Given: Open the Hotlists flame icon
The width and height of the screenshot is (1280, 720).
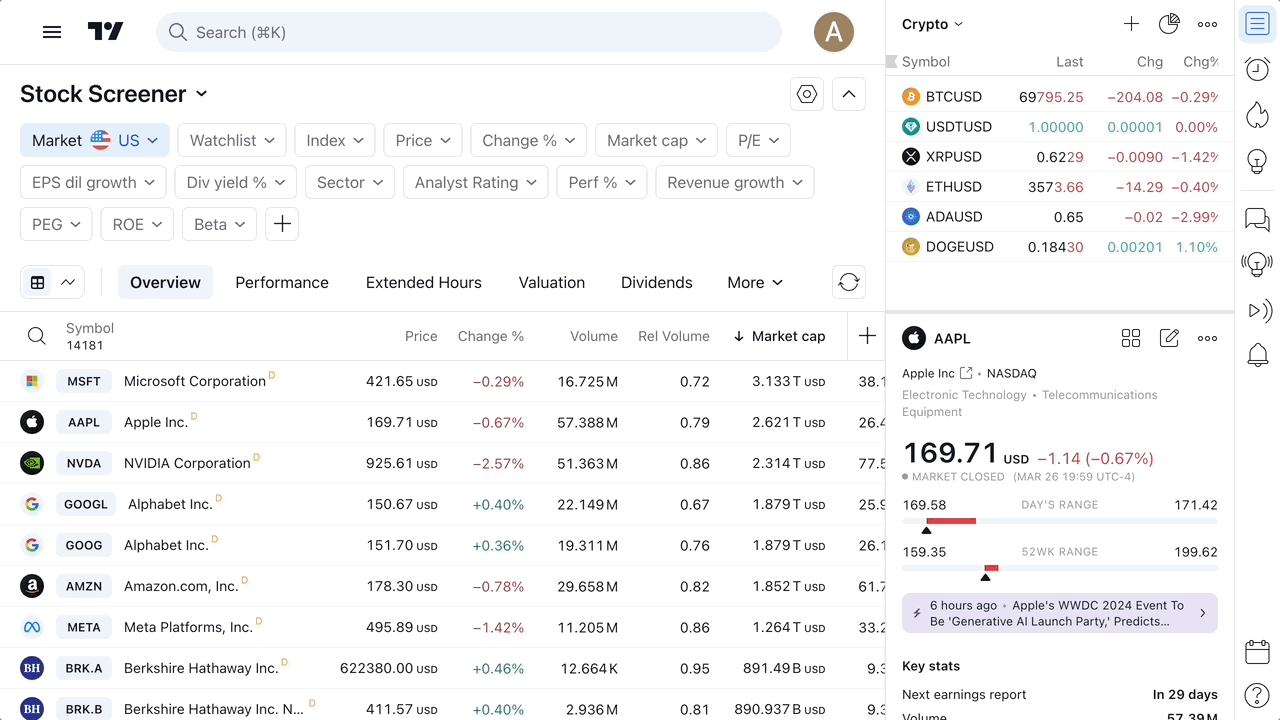Looking at the screenshot, I should [1257, 114].
